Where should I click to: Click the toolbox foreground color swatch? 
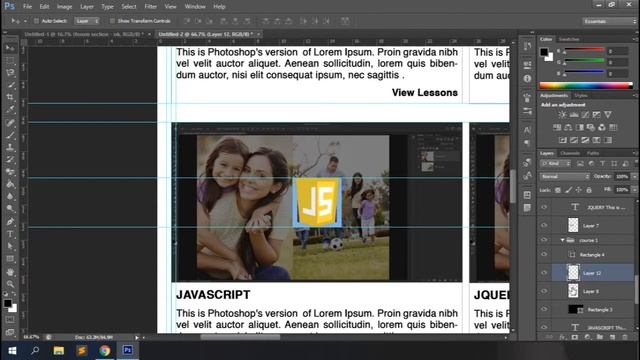point(7,303)
